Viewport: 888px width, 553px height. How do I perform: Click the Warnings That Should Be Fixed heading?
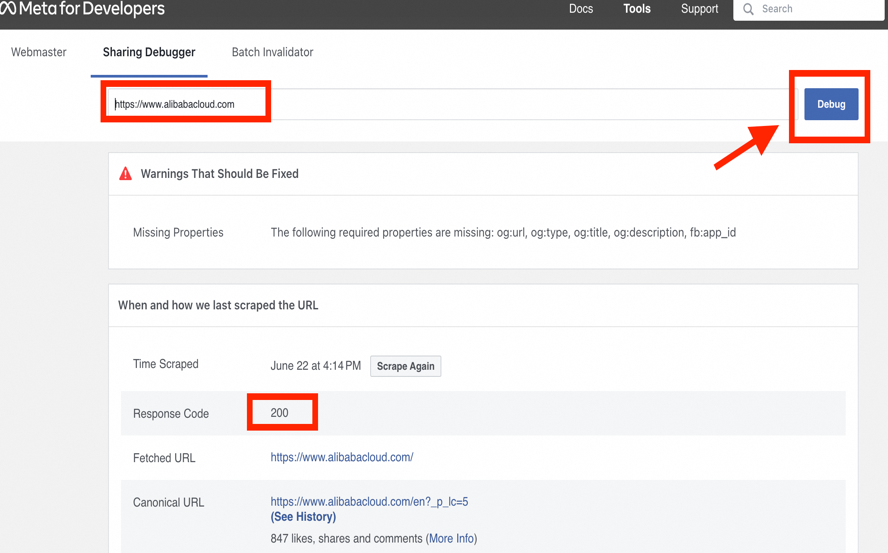[x=219, y=174]
